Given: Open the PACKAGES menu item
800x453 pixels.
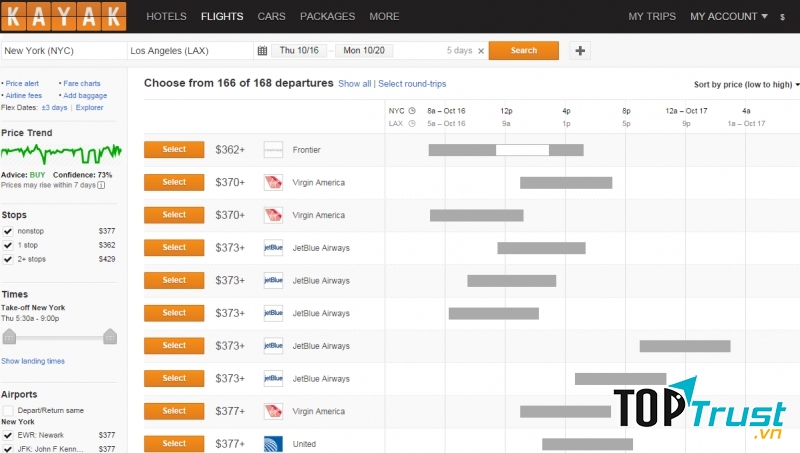Looking at the screenshot, I should click(x=327, y=17).
